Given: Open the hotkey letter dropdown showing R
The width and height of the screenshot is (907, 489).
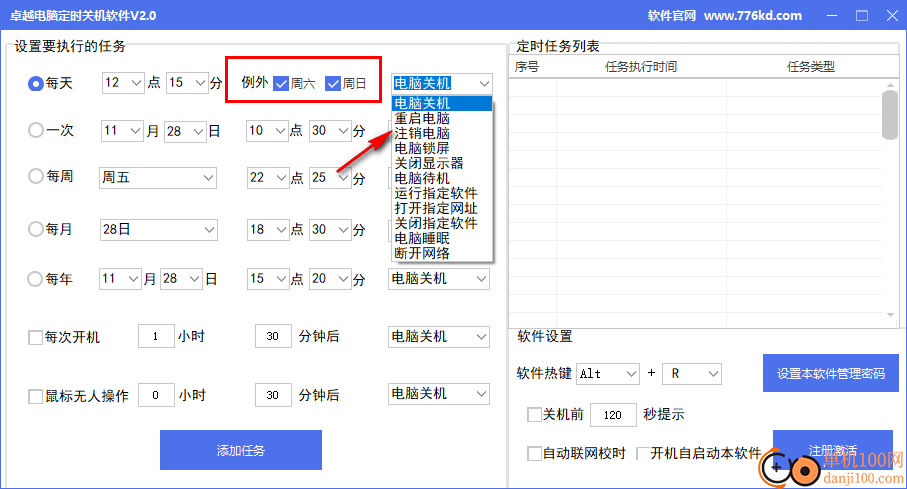Looking at the screenshot, I should [692, 374].
